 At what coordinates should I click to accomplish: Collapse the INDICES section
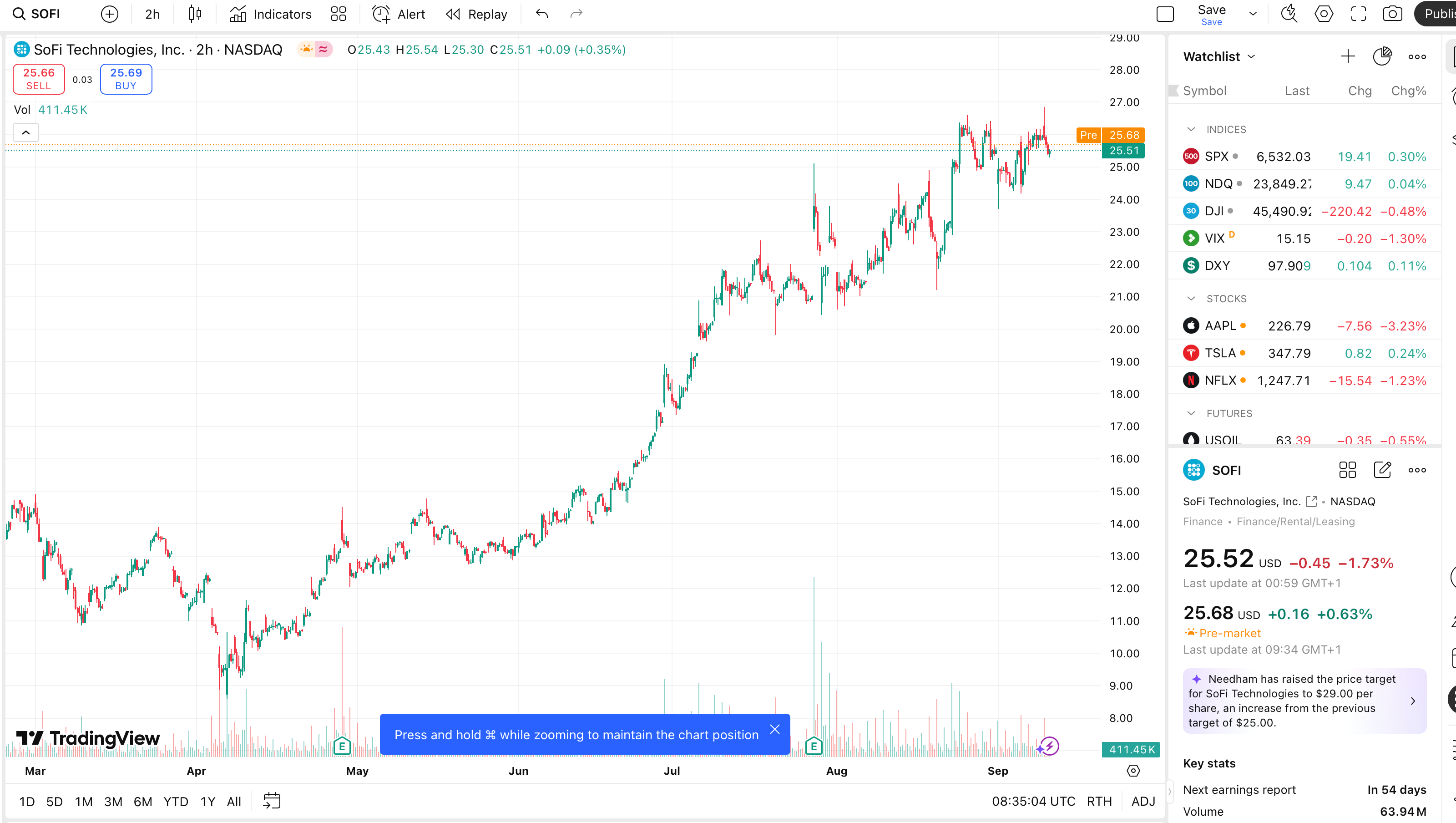tap(1191, 130)
